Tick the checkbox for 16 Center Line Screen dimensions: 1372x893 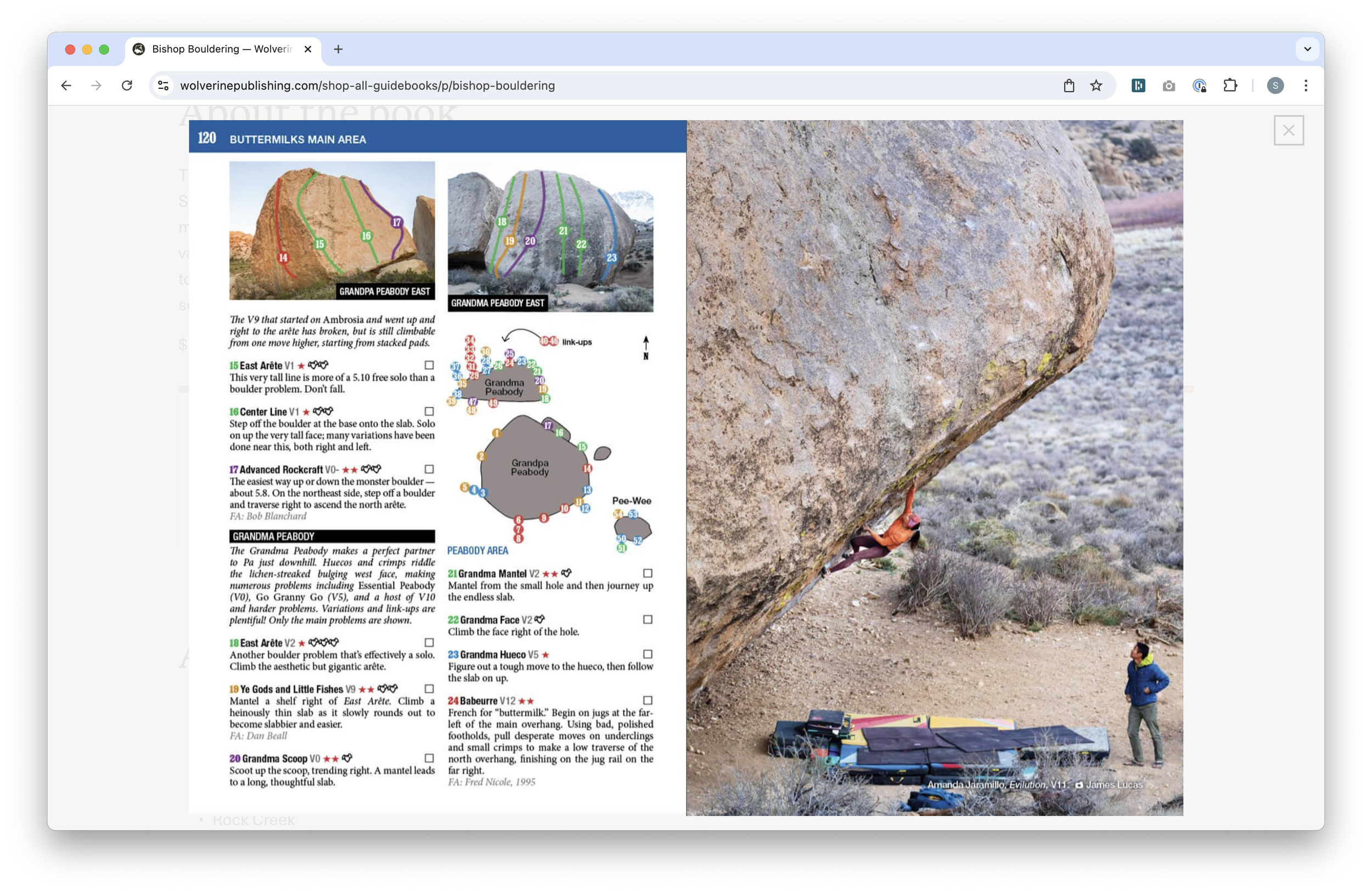(429, 411)
